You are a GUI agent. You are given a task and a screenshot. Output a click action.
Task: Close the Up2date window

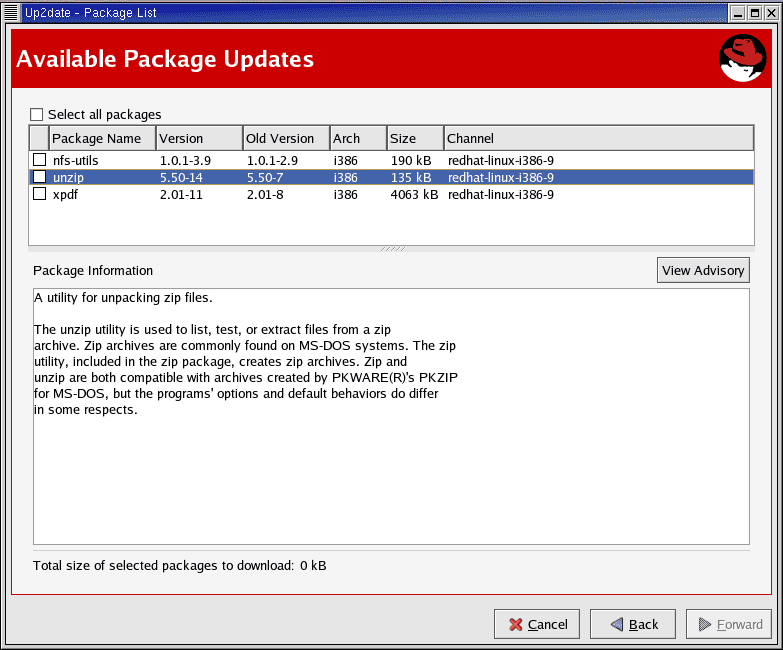pyautogui.click(x=772, y=13)
